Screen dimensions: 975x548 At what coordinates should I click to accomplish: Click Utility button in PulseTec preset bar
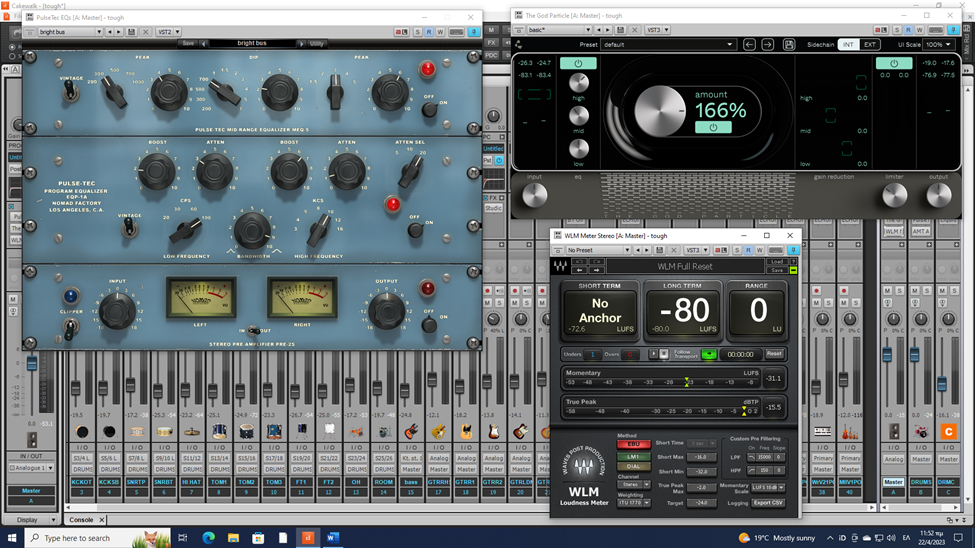317,44
